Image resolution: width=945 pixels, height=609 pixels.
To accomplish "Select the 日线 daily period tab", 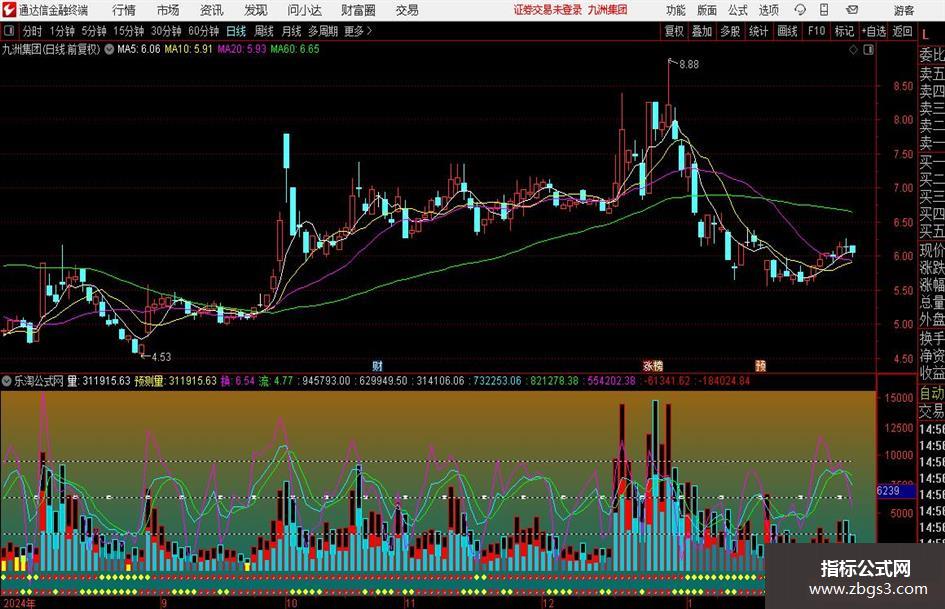I will point(236,31).
